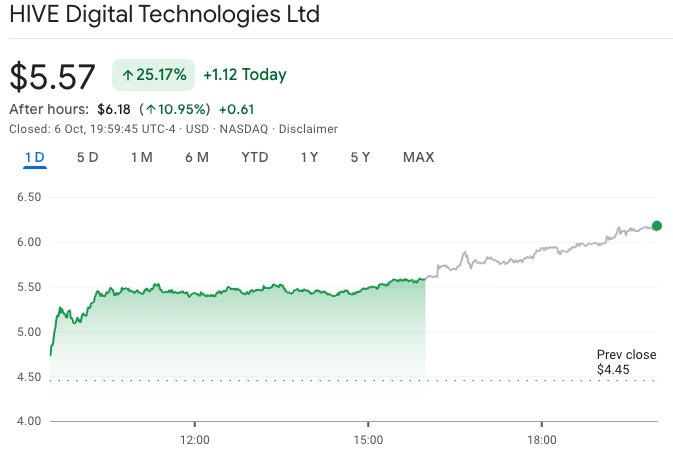This screenshot has width=673, height=456.
Task: Show the 5Y price history
Action: pyautogui.click(x=360, y=157)
